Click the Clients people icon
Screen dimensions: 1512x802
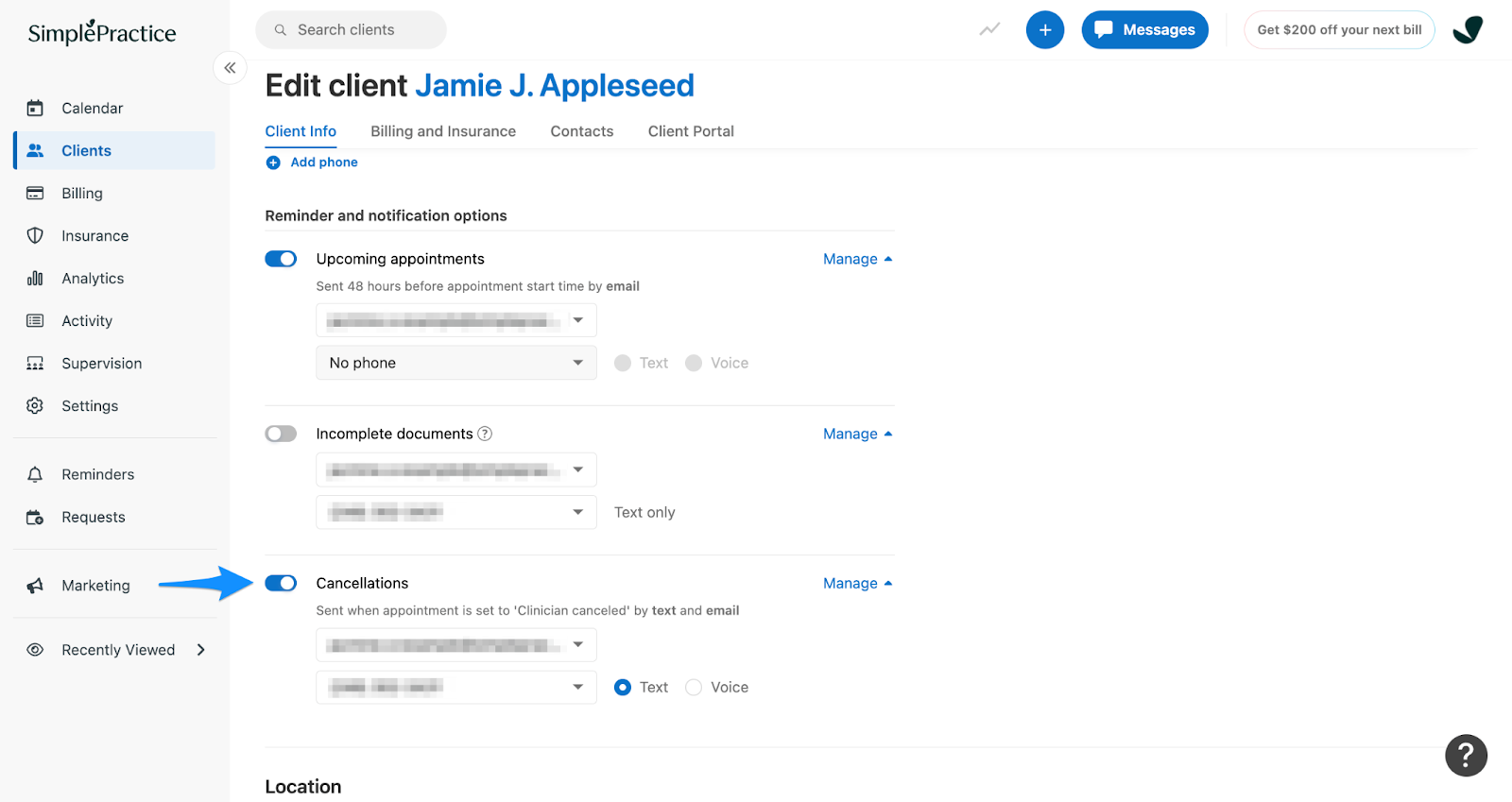35,150
